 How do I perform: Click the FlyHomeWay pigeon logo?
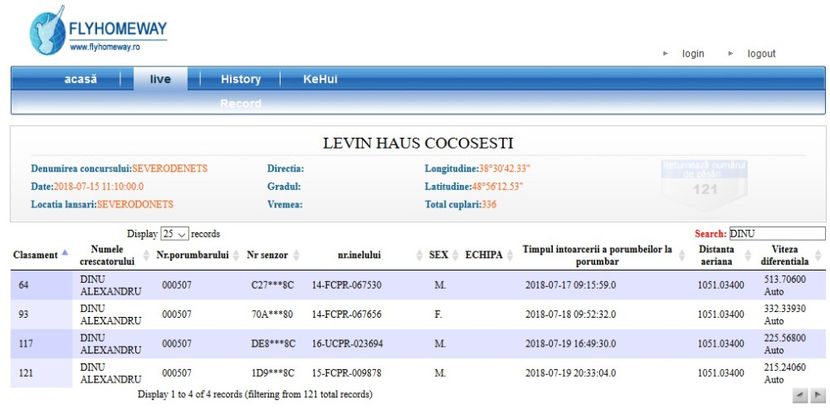coord(50,32)
